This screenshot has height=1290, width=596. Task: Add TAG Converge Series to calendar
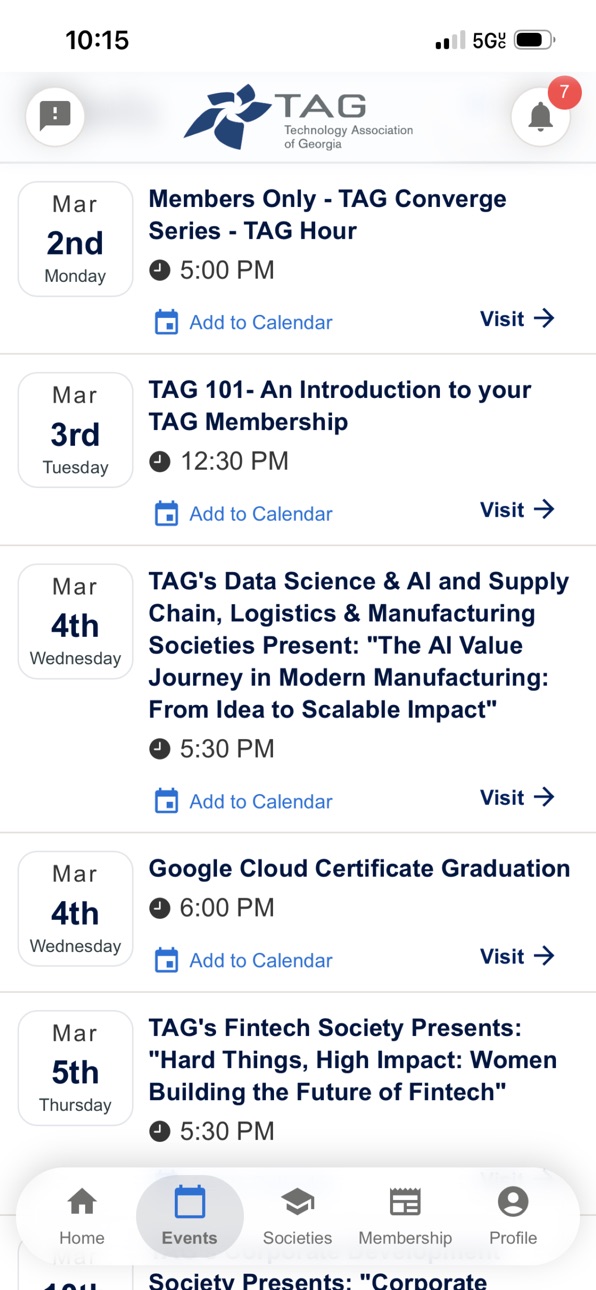[x=243, y=322]
